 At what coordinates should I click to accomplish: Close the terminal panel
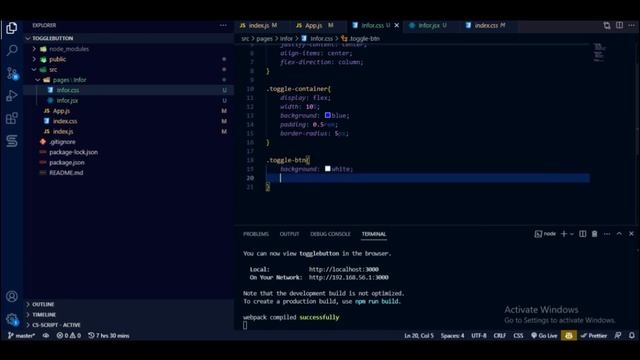[631, 234]
